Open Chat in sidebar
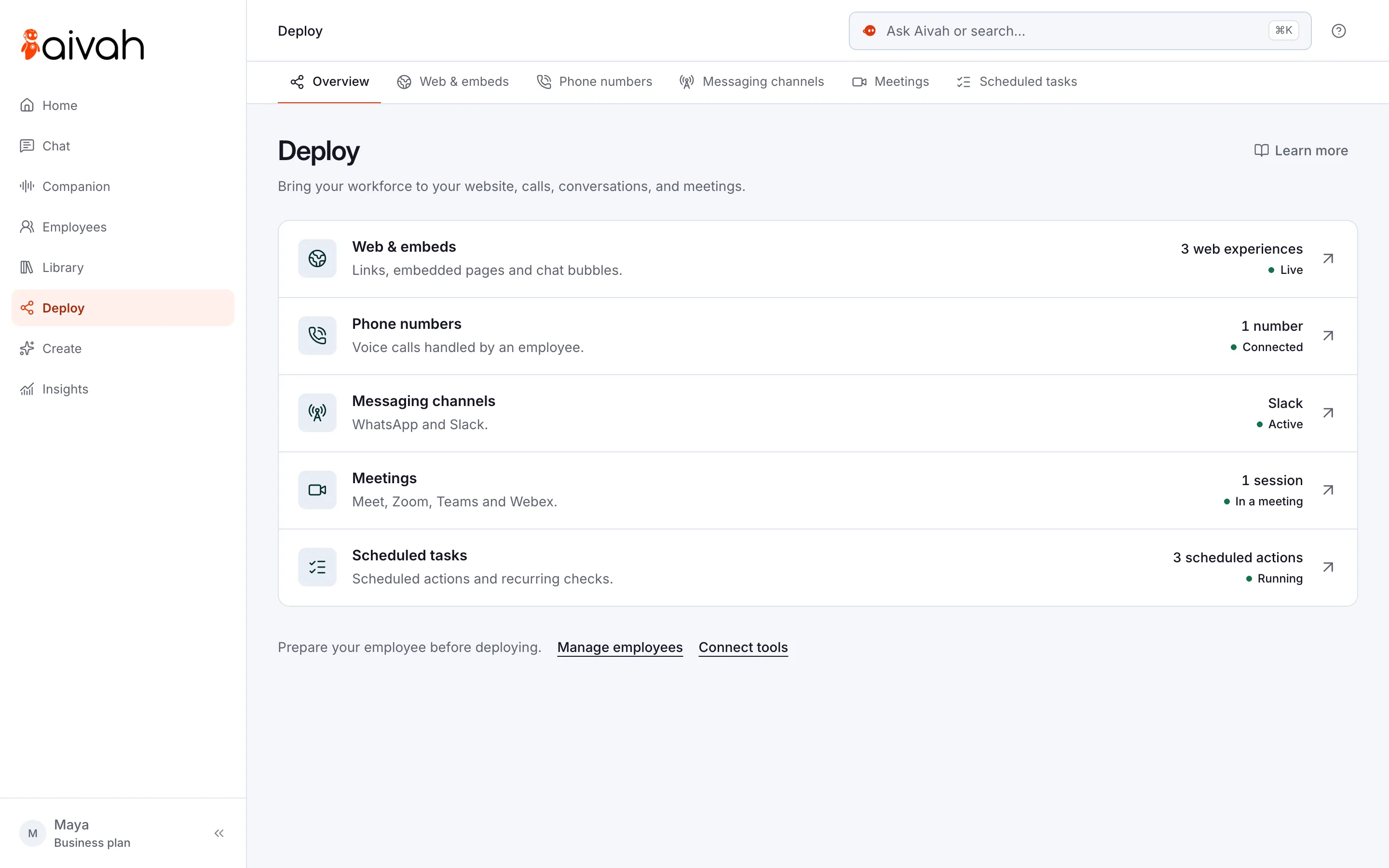 tap(123, 146)
